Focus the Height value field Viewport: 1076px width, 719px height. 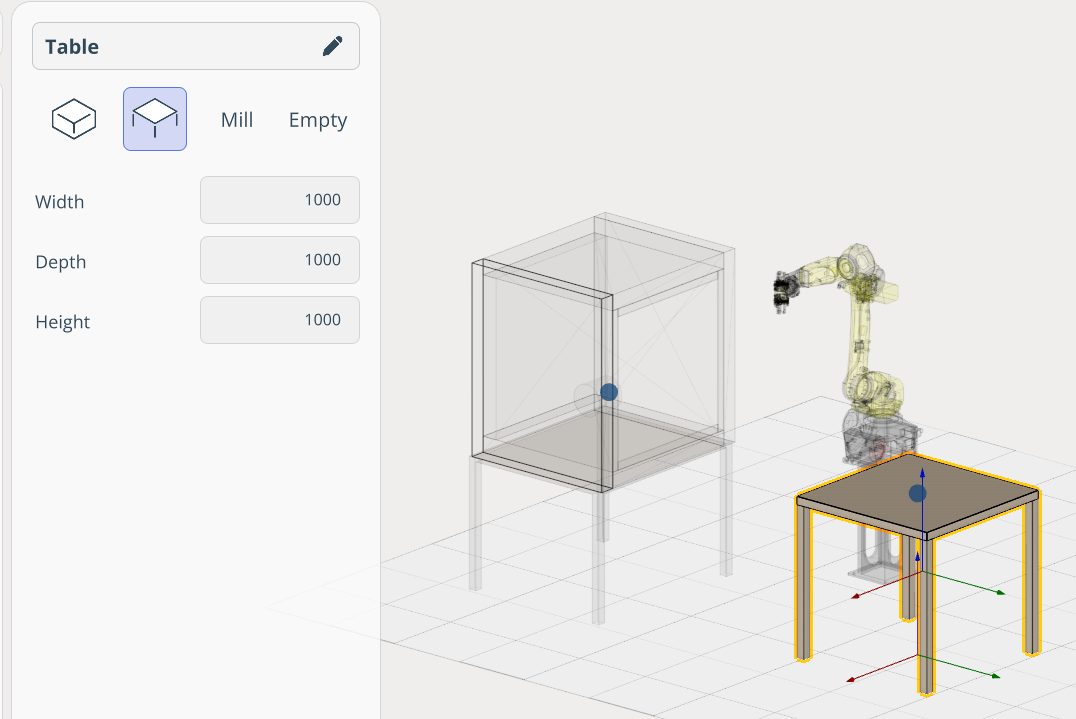(x=280, y=320)
